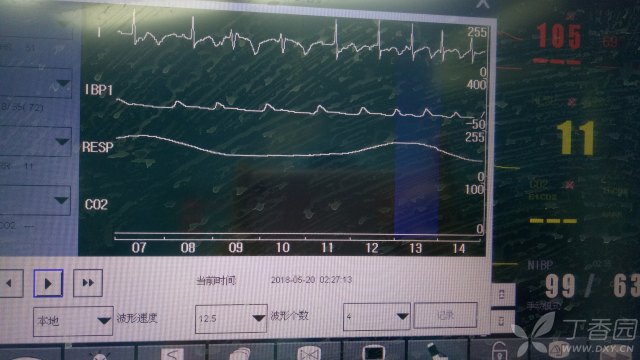Click the red heart rate value 105
The image size is (640, 360).
[x=559, y=36]
